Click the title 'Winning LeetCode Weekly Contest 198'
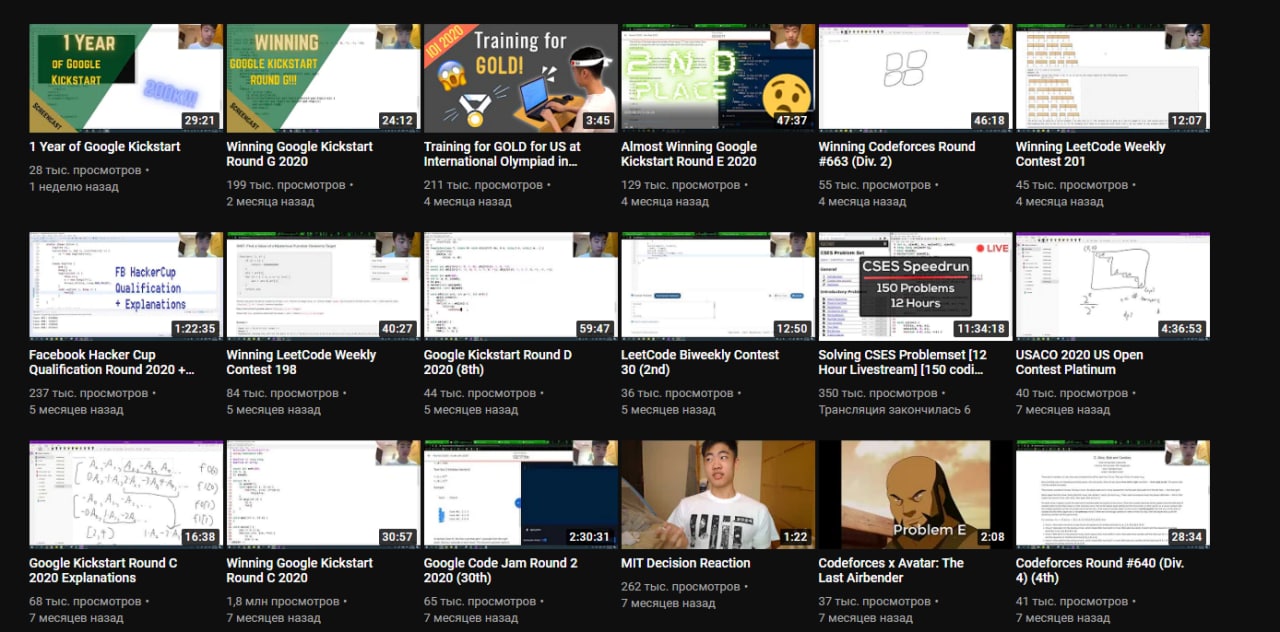 coord(302,362)
